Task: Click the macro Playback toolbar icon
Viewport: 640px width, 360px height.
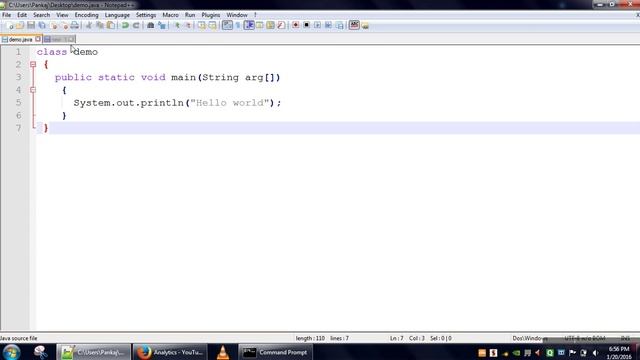Action: click(317, 25)
